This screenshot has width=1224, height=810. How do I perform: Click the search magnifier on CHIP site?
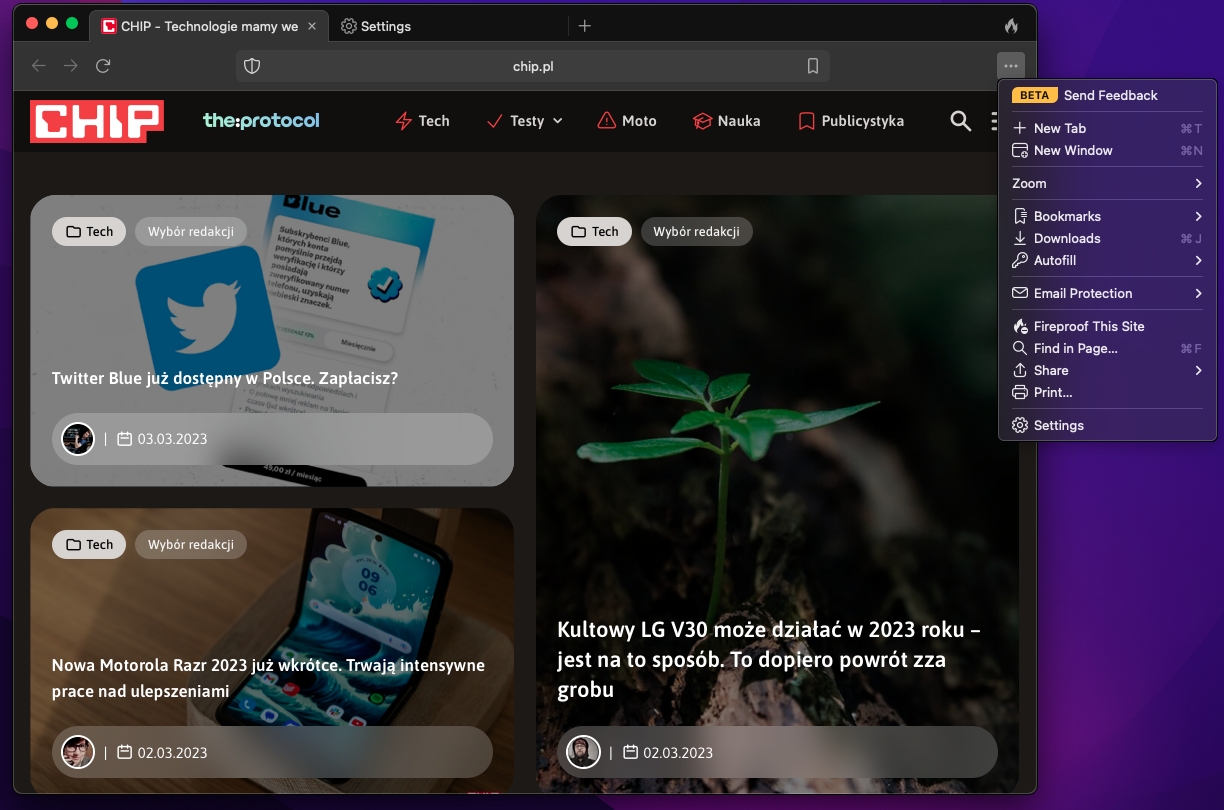coord(960,121)
